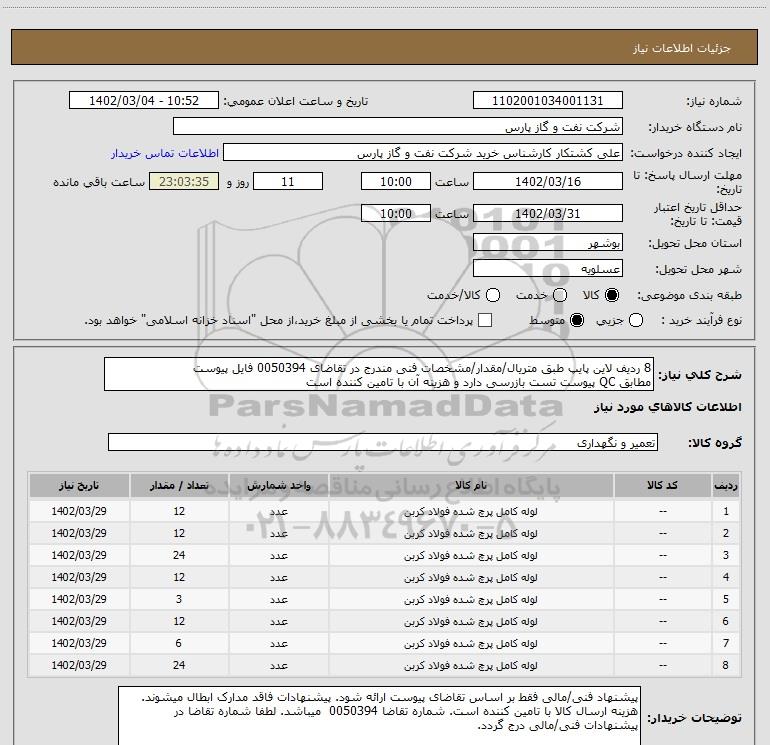Enable the اسناد خزانه اسلامی payment checkbox
The height and width of the screenshot is (745, 770).
coord(486,320)
